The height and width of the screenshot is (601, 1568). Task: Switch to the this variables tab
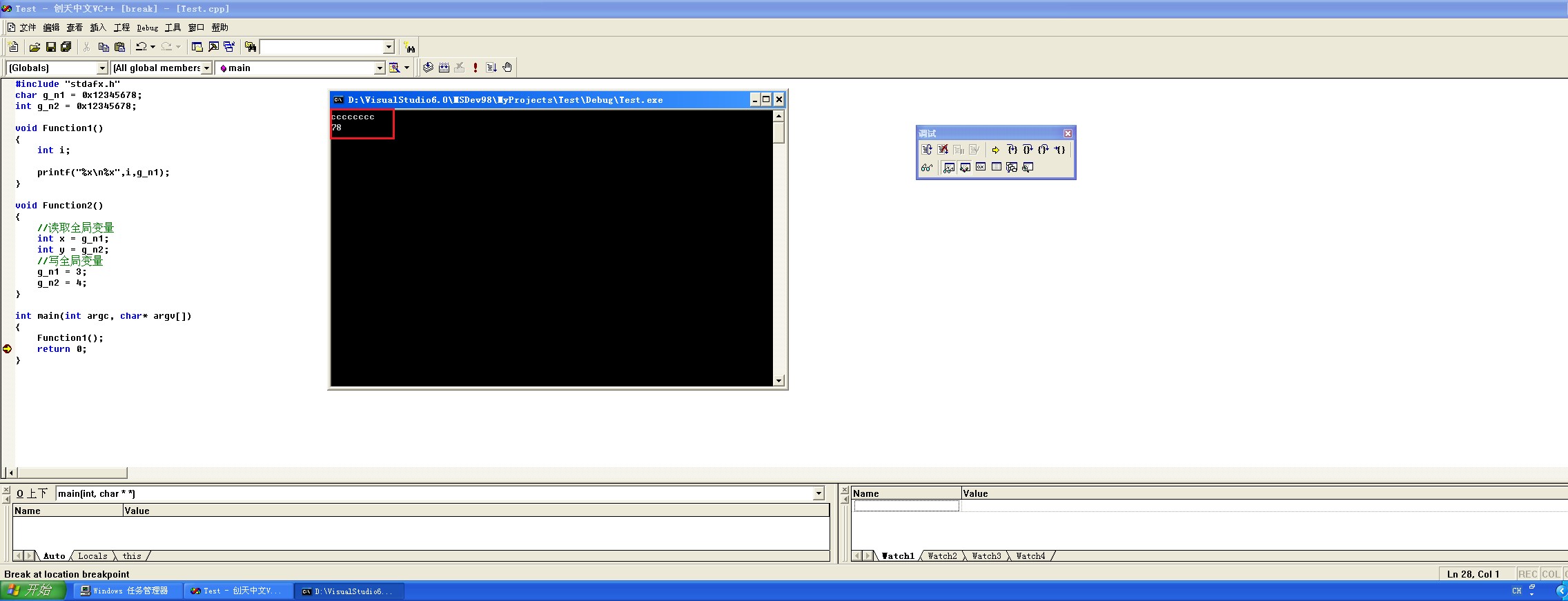tap(132, 556)
